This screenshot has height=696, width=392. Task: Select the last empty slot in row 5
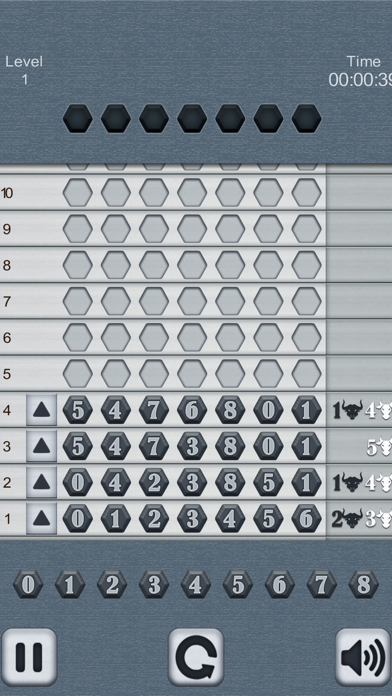(x=307, y=374)
